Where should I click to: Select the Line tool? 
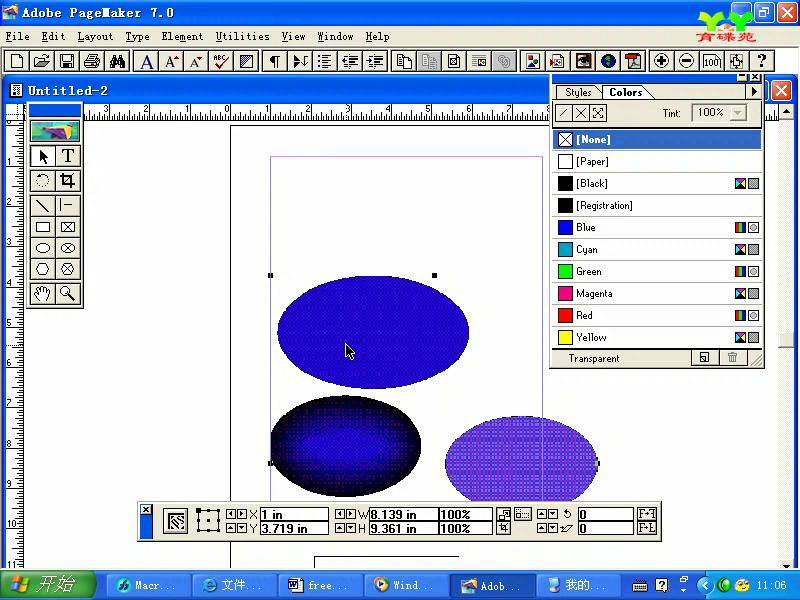43,205
